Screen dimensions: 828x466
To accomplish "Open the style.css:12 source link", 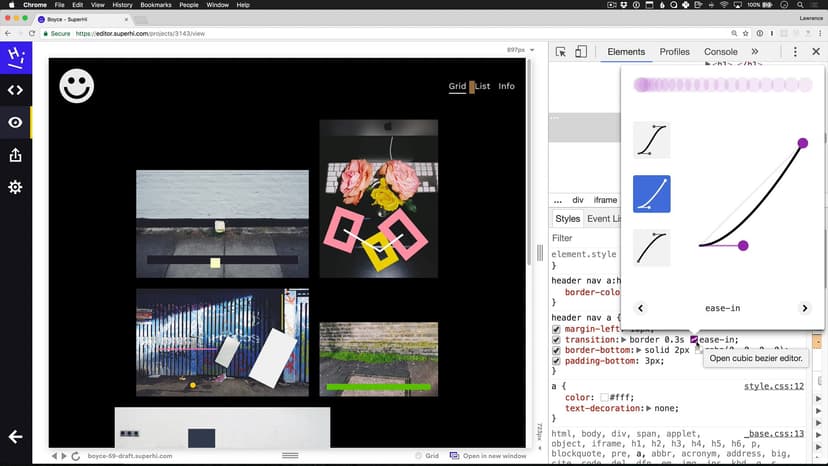I will click(x=774, y=386).
